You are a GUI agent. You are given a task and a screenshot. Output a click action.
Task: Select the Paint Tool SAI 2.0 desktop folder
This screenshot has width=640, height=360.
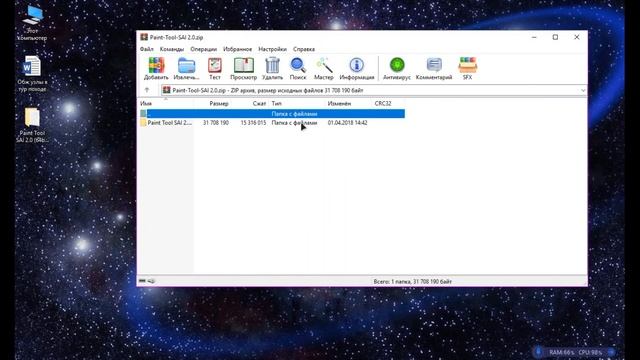32,125
